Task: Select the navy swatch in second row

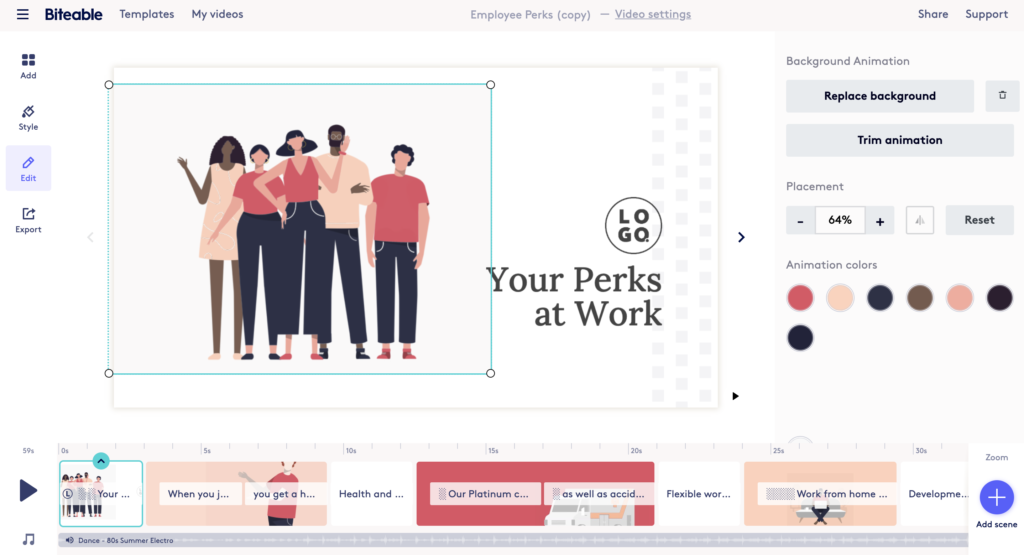Action: click(x=800, y=338)
